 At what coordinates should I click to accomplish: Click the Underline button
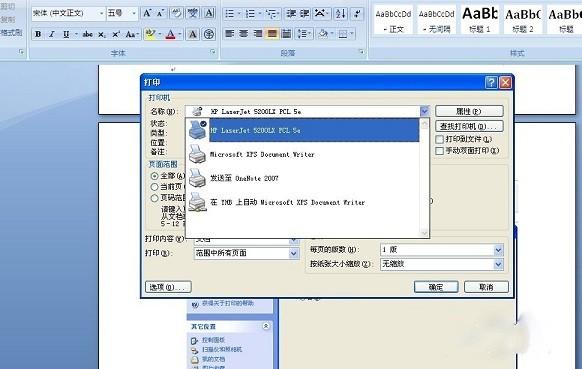click(66, 34)
